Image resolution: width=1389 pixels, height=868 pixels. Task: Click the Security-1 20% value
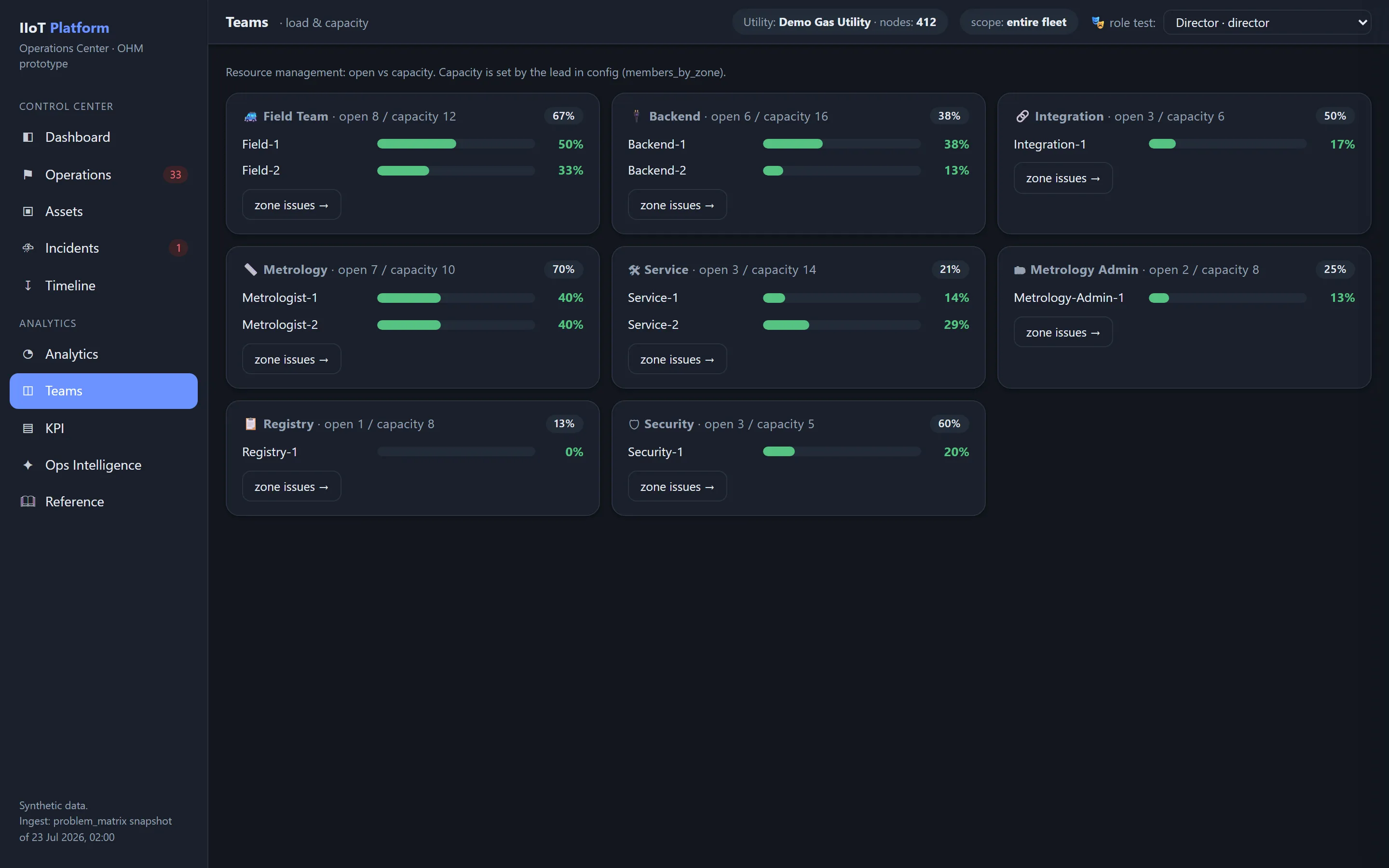956,452
